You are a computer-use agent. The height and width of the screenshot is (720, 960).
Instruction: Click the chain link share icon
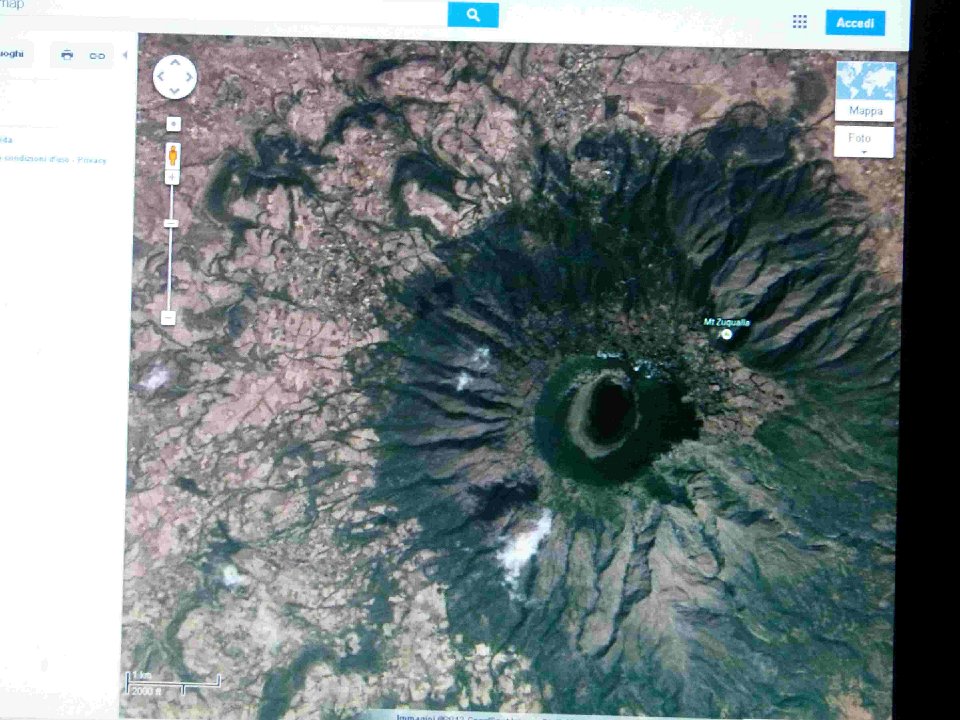pos(97,56)
